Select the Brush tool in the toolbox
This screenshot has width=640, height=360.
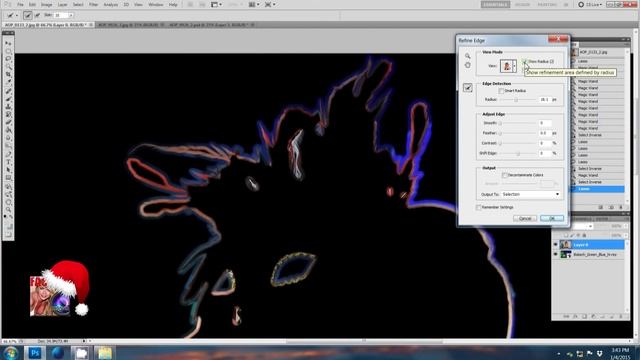8,99
